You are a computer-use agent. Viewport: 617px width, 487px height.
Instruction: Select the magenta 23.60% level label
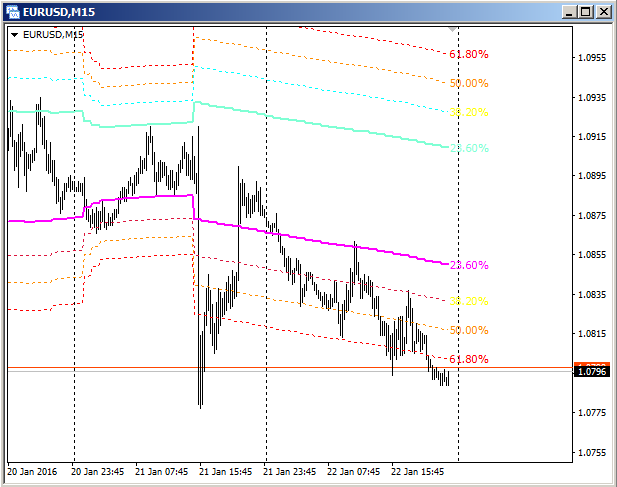coord(469,265)
